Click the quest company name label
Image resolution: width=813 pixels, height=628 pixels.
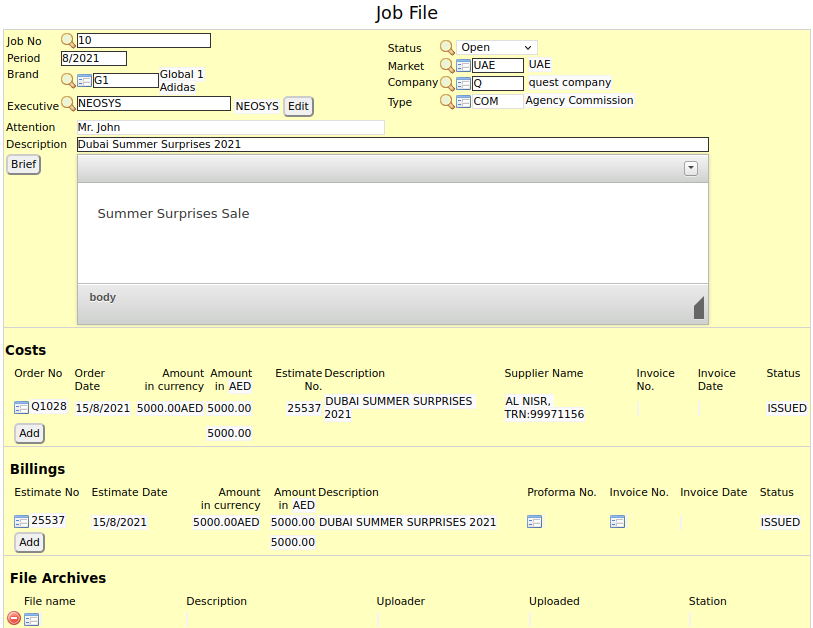tap(570, 82)
